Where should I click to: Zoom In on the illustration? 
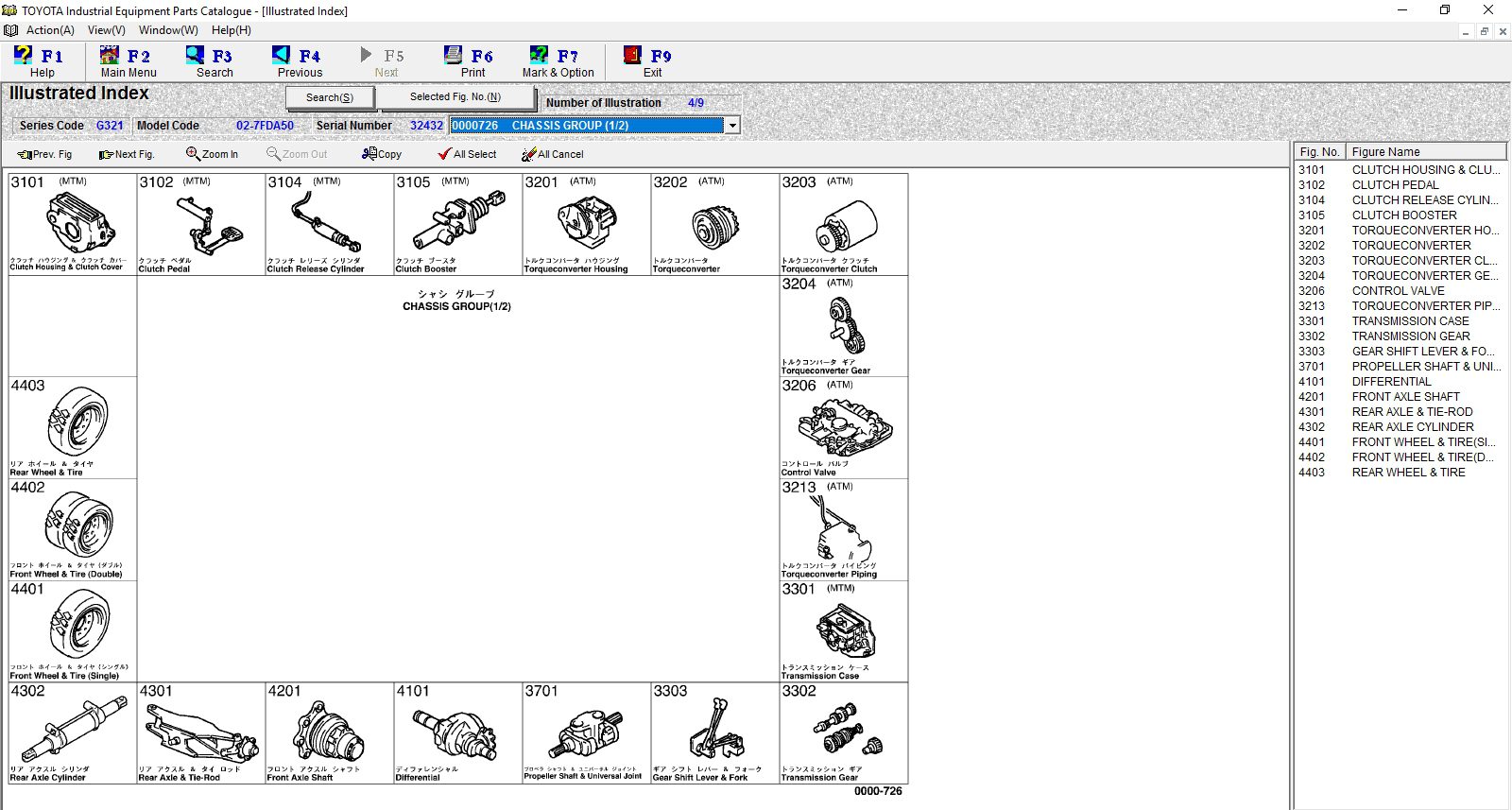(x=212, y=154)
